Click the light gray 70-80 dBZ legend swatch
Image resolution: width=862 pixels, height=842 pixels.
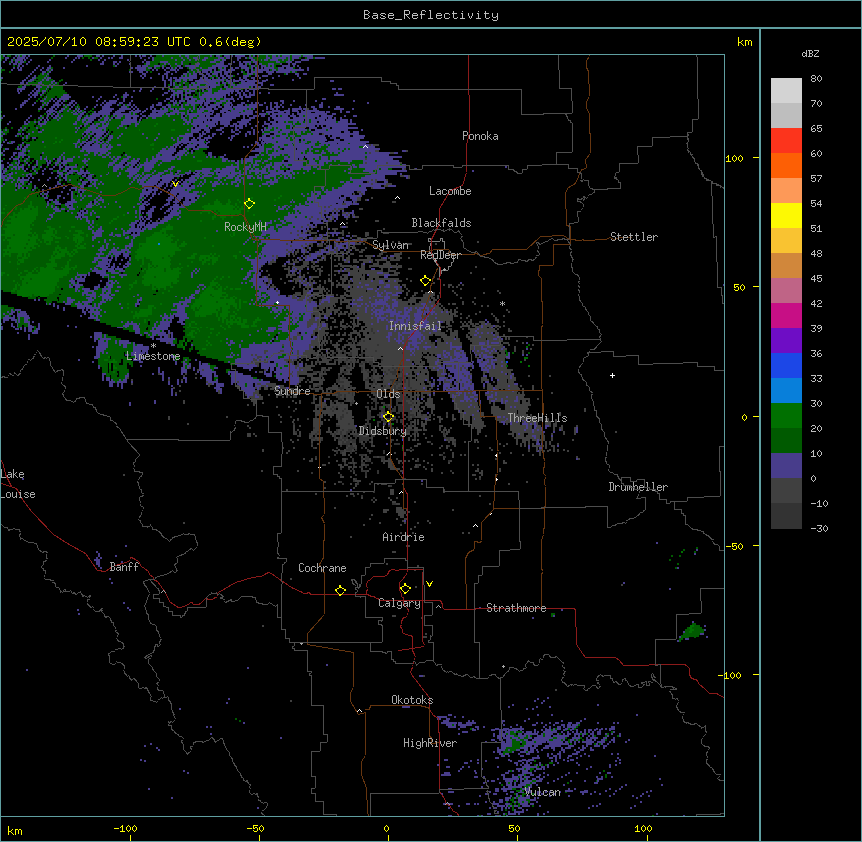(786, 91)
